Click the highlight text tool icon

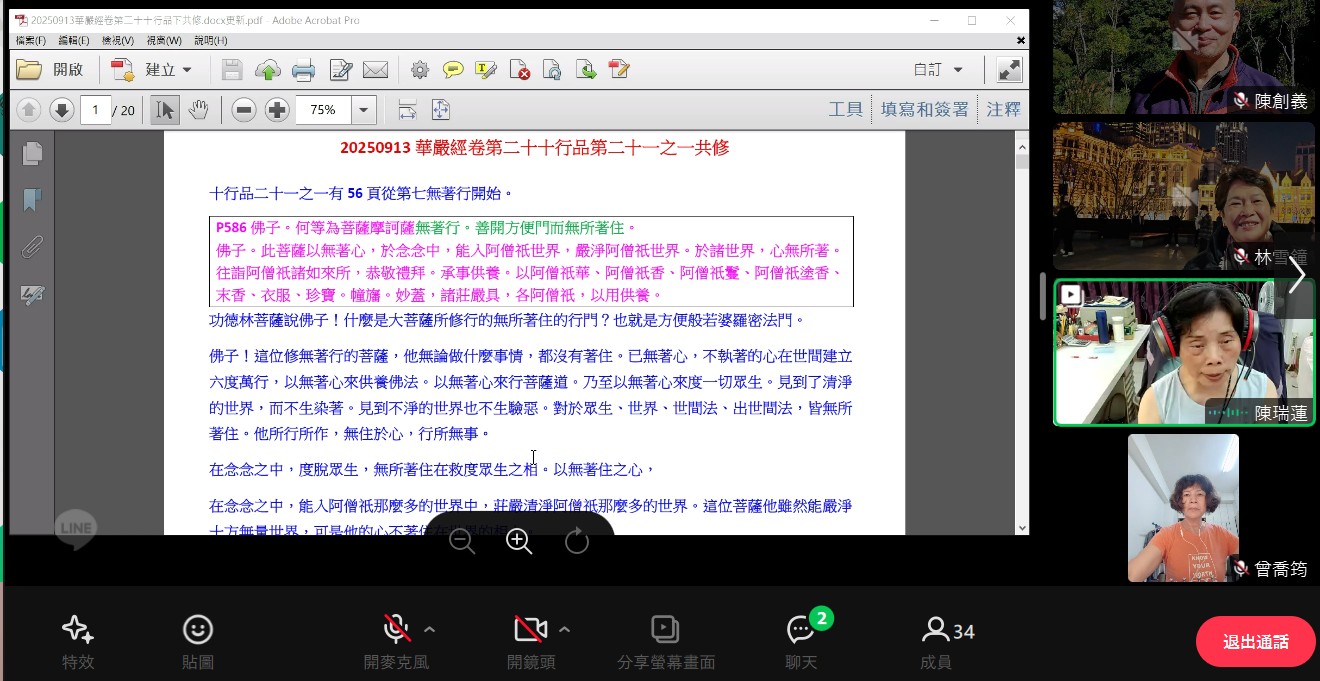pos(486,70)
